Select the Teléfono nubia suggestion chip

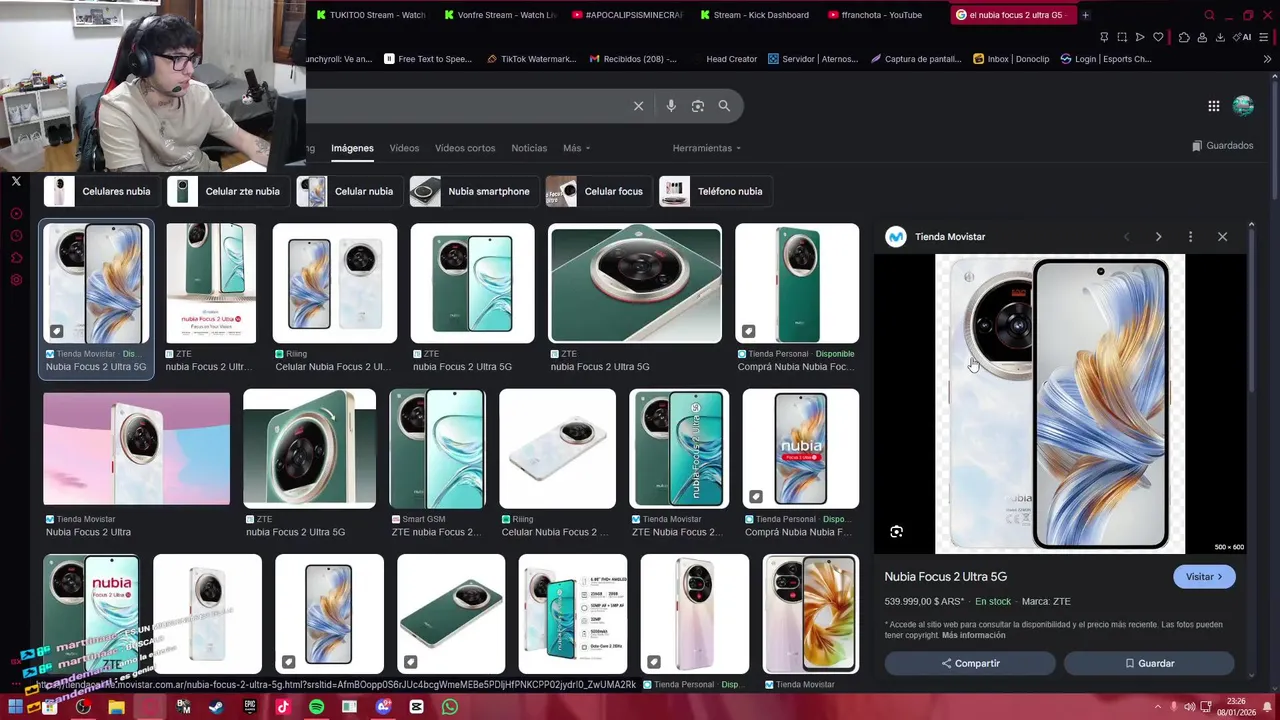click(716, 191)
